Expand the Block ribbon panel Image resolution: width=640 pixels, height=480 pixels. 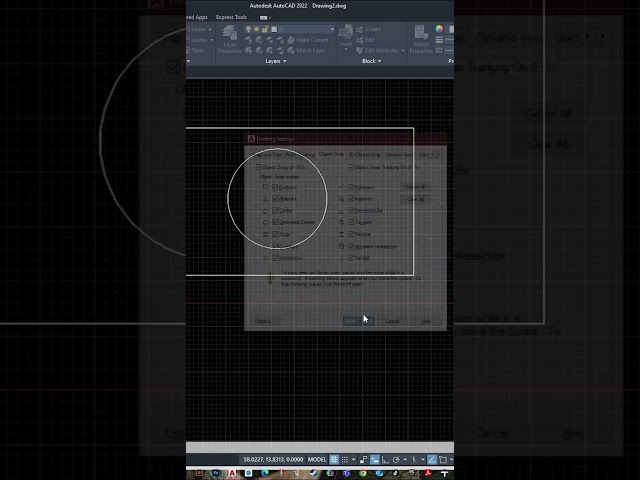coord(371,61)
